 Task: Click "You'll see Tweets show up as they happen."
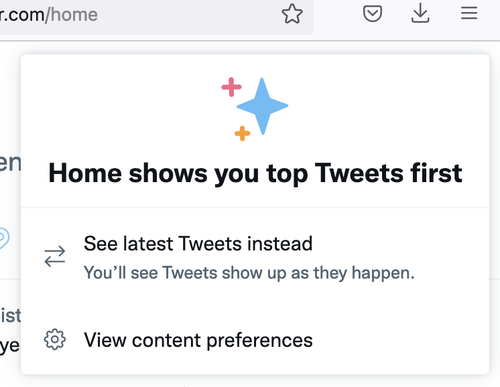[249, 273]
